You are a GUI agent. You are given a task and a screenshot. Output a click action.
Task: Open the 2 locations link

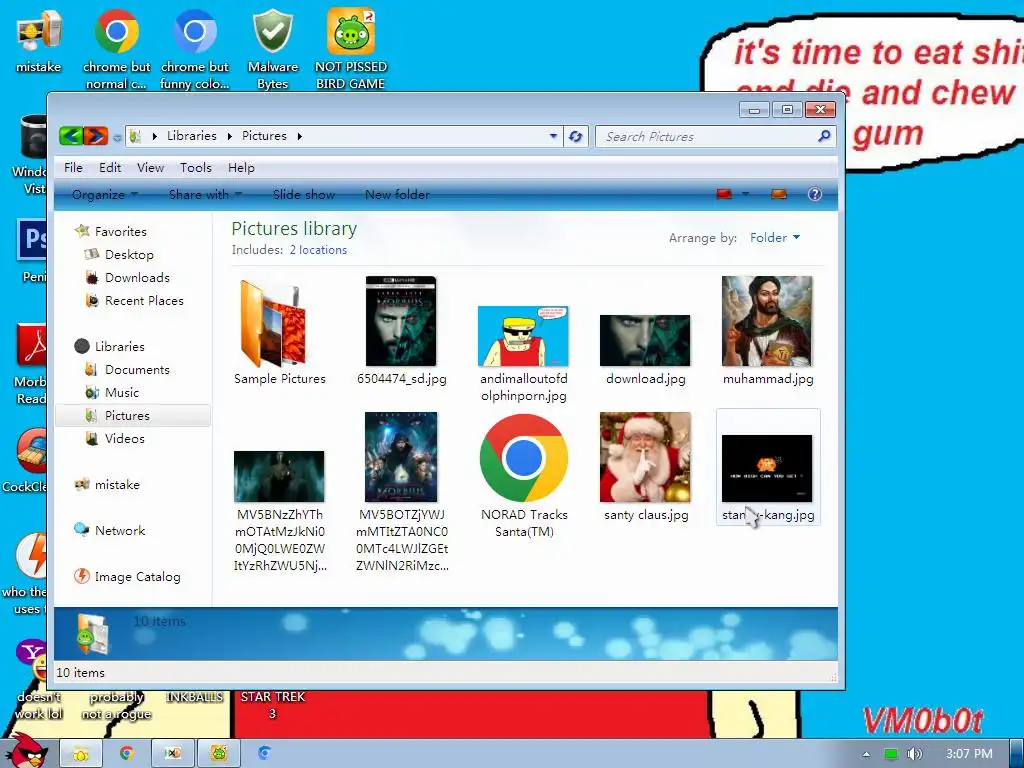(318, 250)
